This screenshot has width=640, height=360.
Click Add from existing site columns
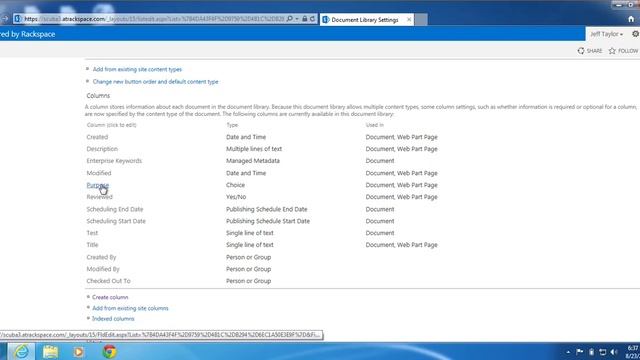(130, 308)
